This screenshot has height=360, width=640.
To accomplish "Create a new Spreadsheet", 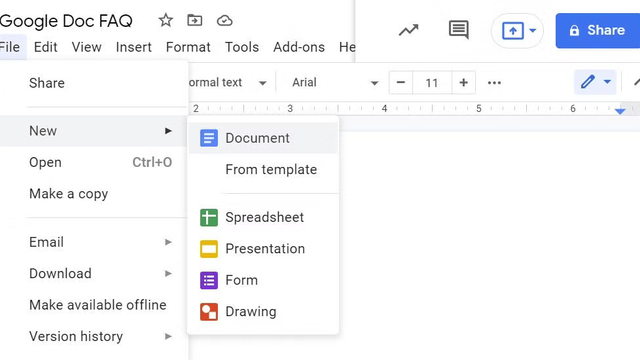I will (263, 217).
